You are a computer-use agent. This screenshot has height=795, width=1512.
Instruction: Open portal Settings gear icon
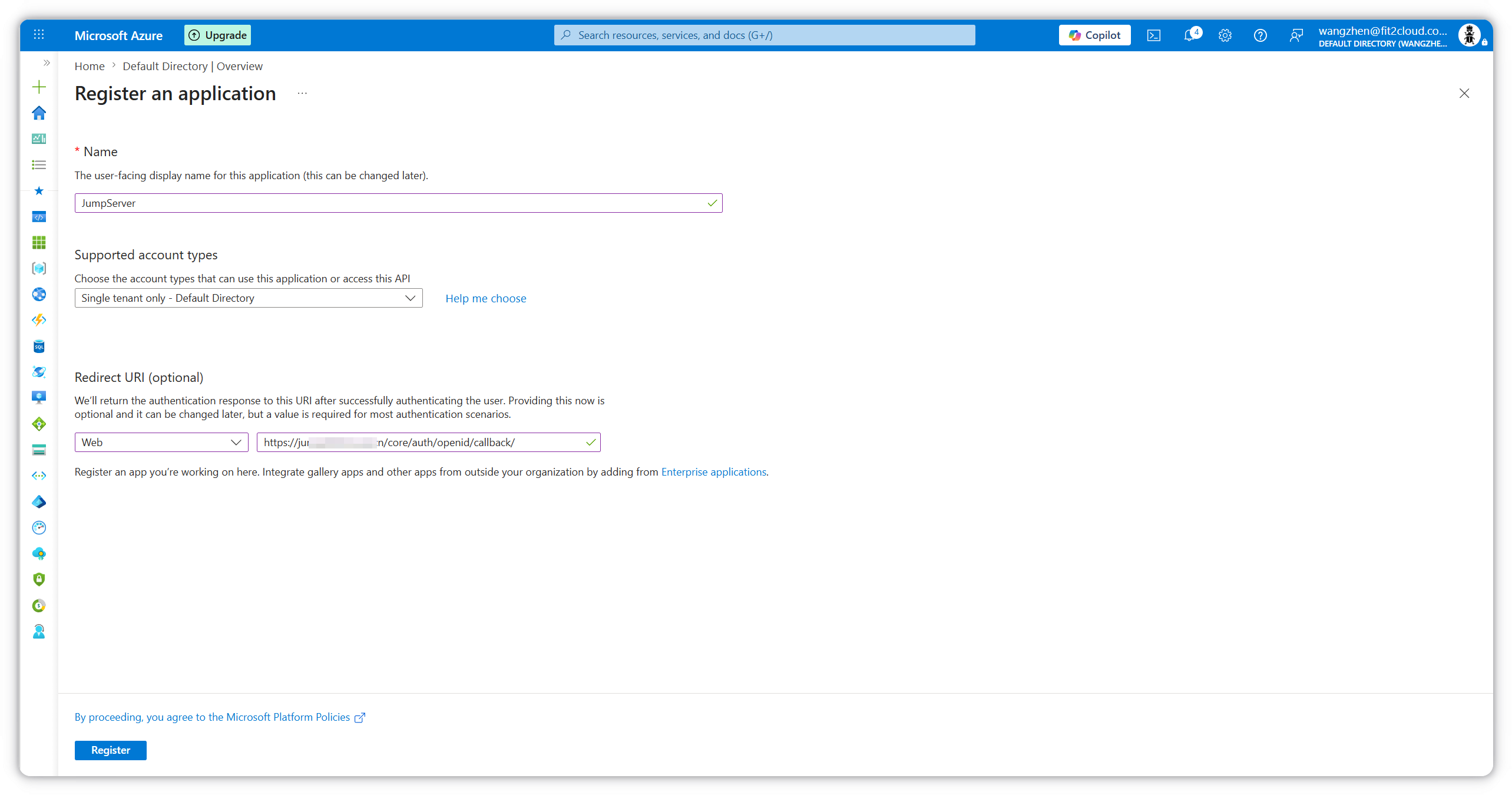[1225, 35]
